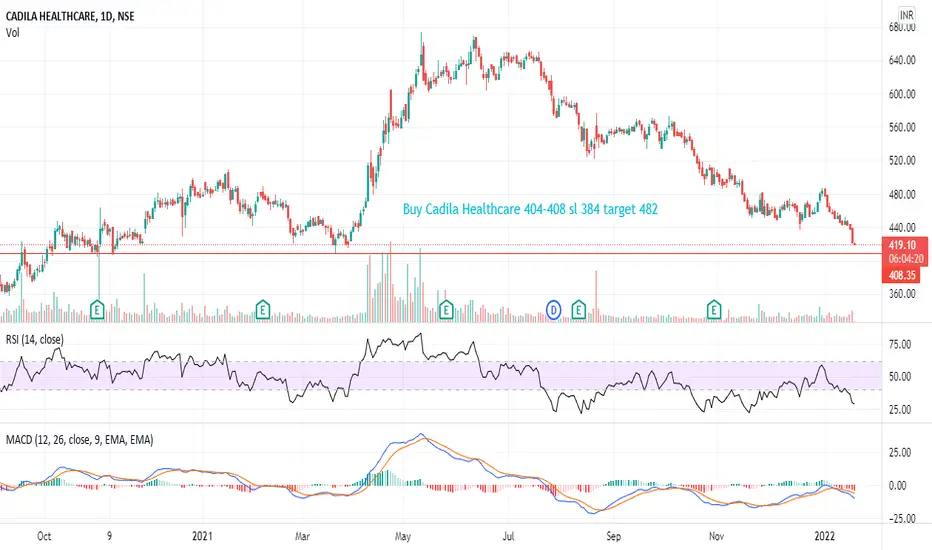
Task: Click the 440.00 price axis label
Action: [902, 228]
